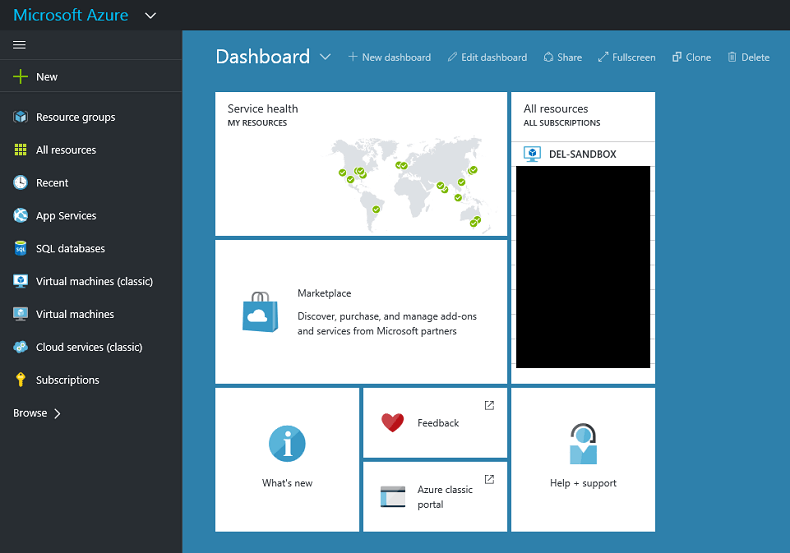Click the Feedback heart icon

(392, 423)
